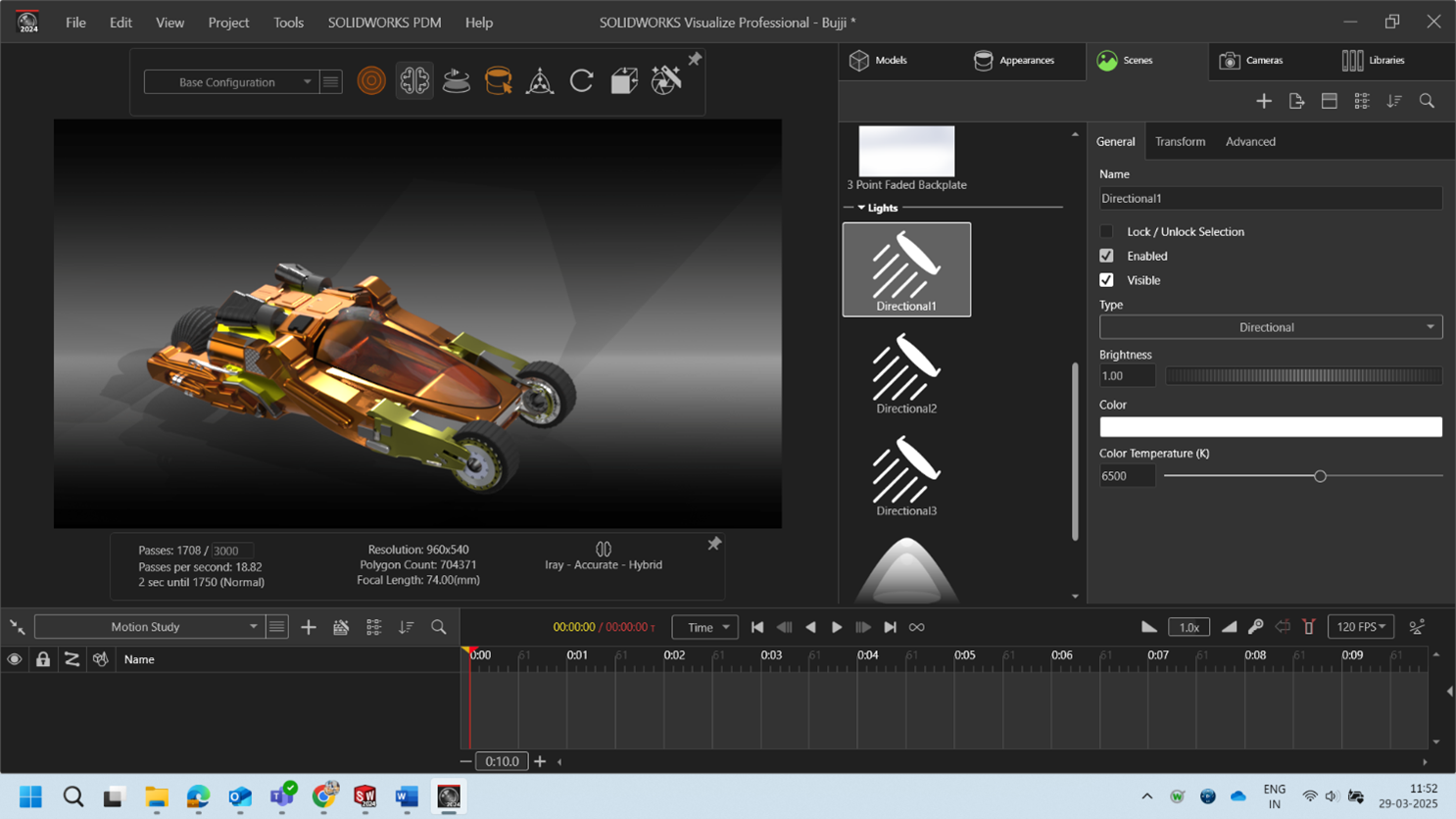Click the add new scene plus icon

tap(1264, 101)
